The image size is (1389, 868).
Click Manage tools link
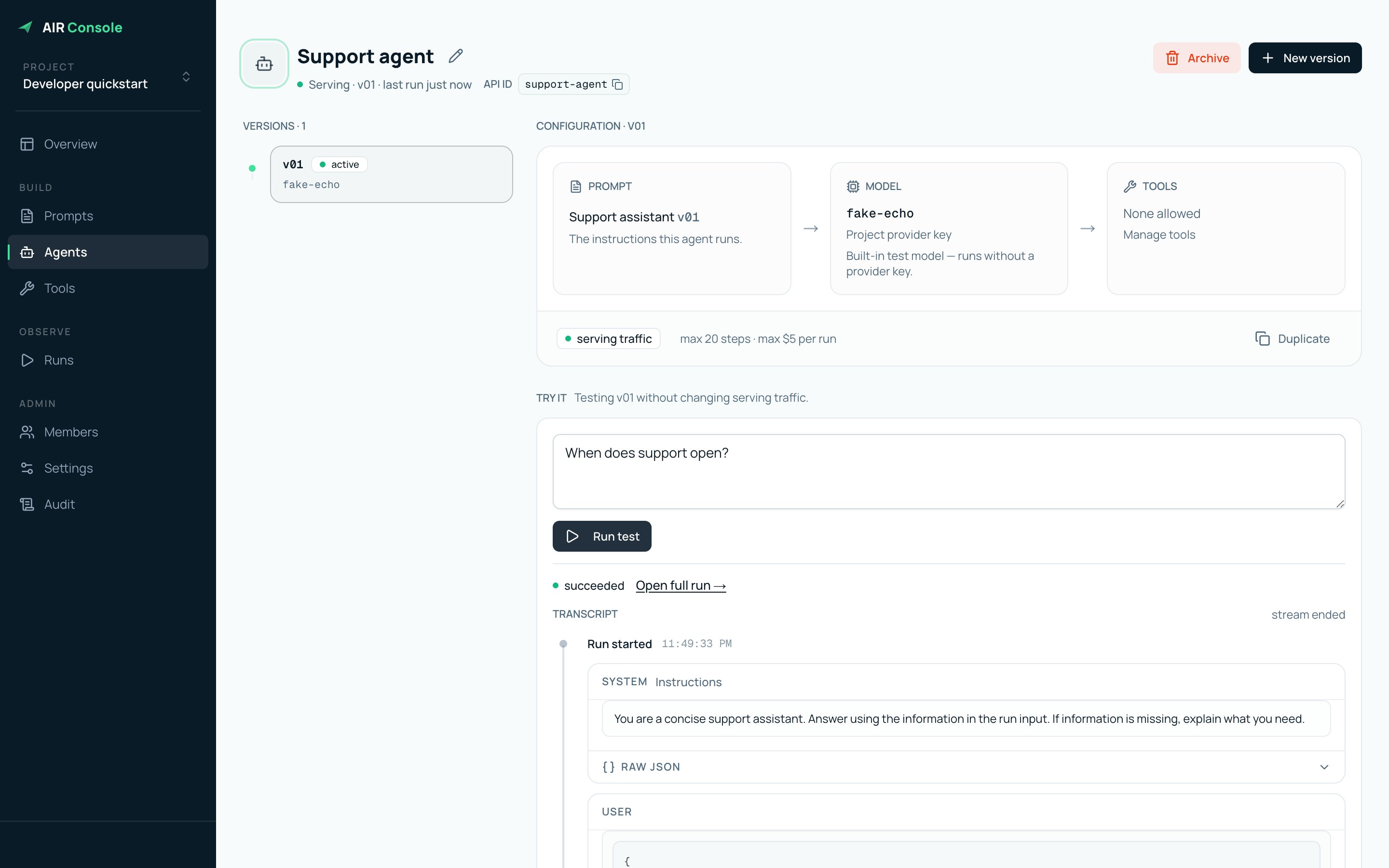1159,235
